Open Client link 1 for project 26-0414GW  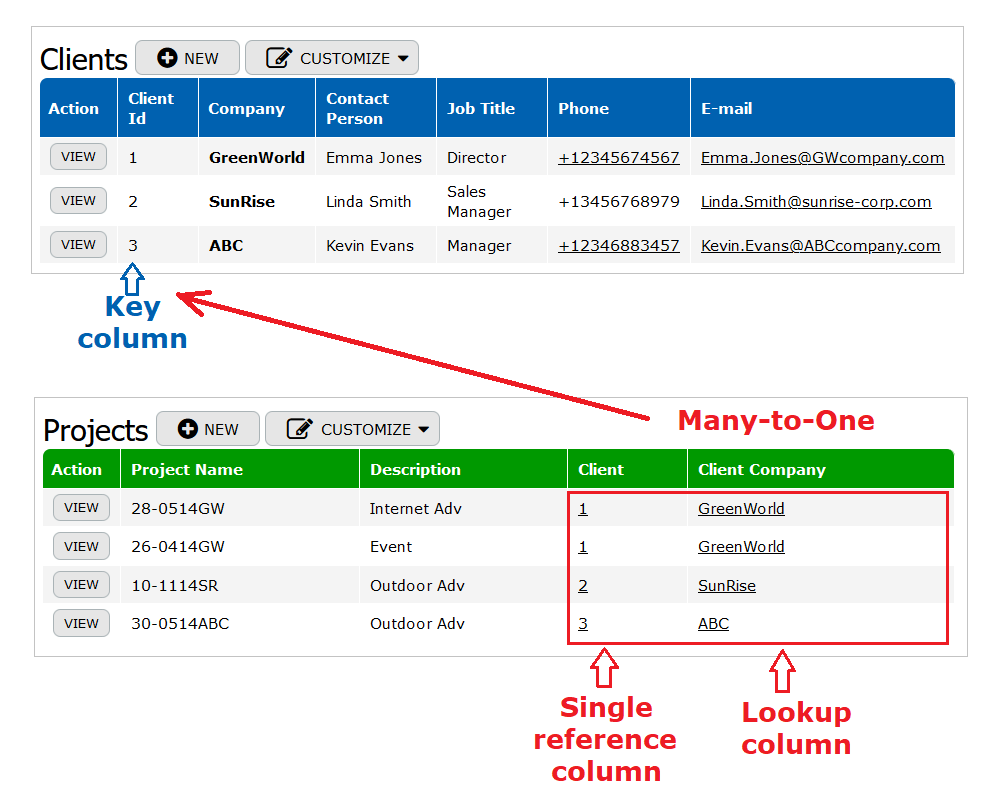point(583,547)
